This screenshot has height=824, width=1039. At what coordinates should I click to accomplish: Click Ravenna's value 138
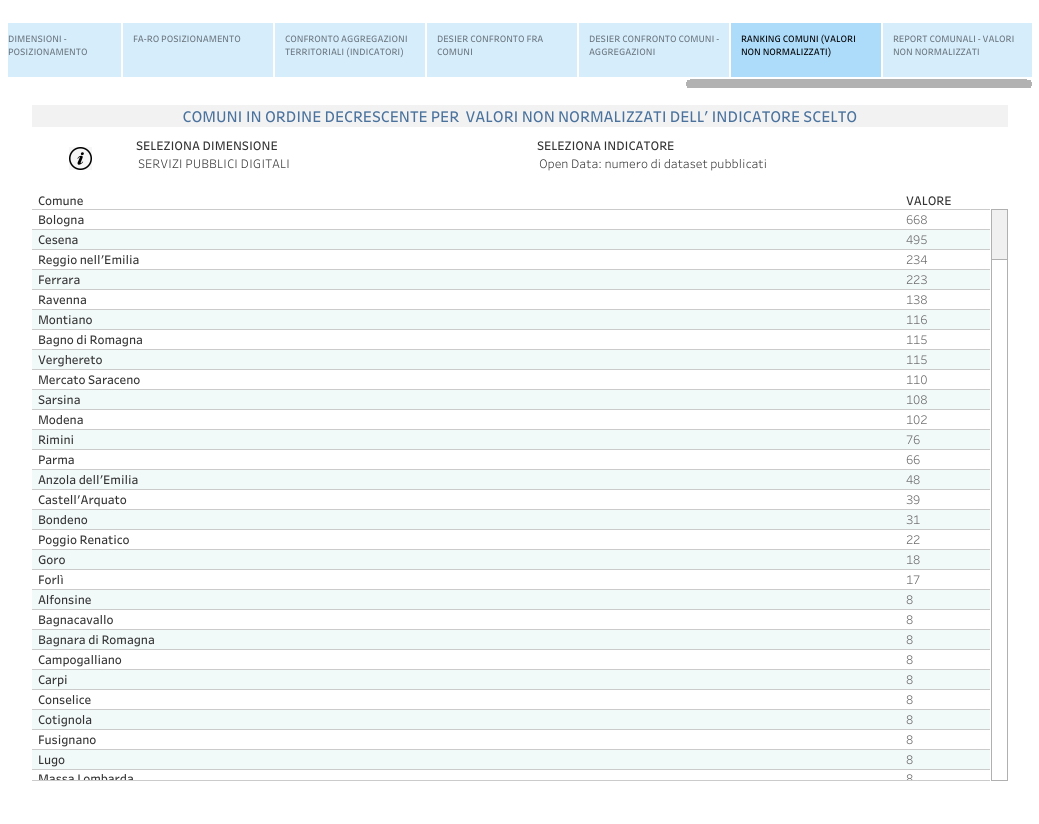pyautogui.click(x=916, y=300)
